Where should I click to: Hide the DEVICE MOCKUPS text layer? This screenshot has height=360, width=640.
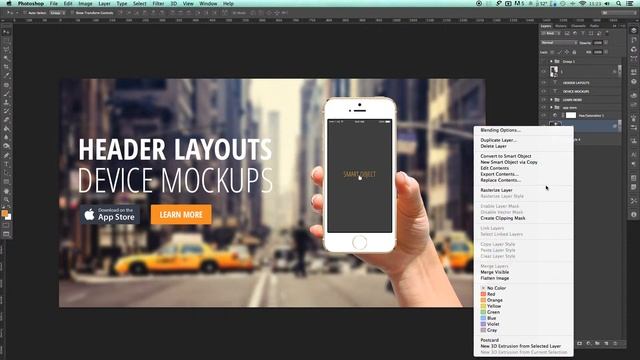pos(544,91)
